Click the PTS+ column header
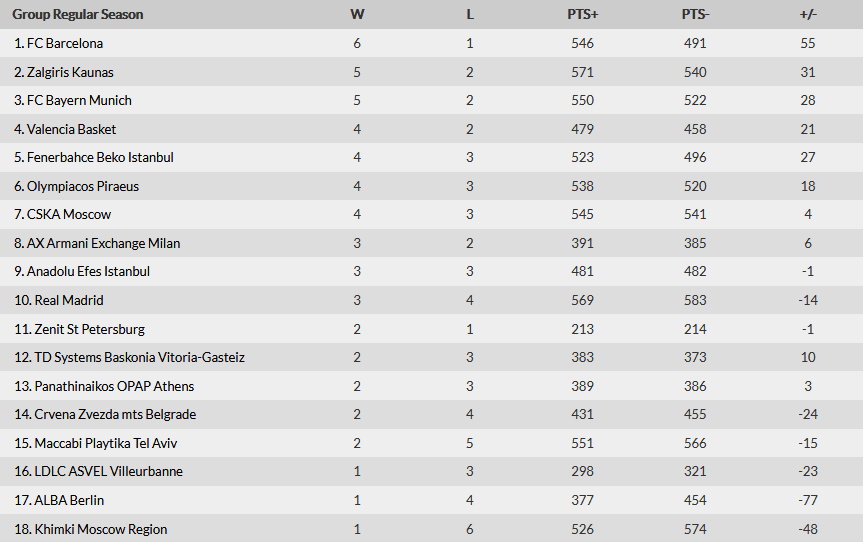The height and width of the screenshot is (542, 863). 582,14
